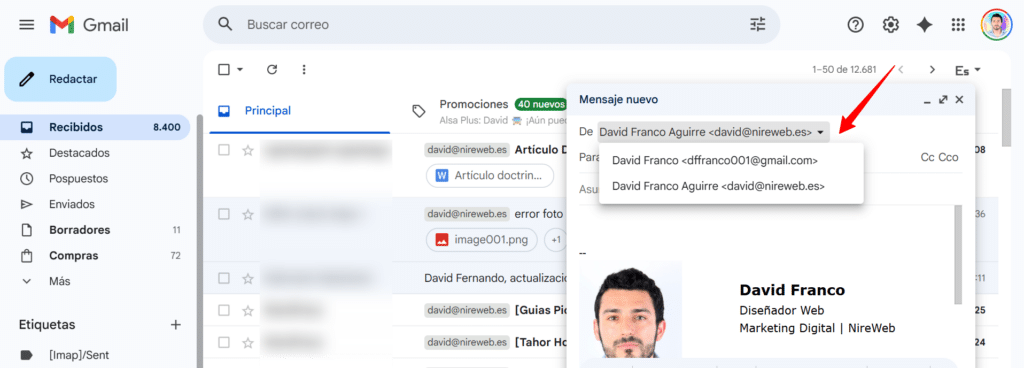The image size is (1024, 368).
Task: Click the signature profile photo
Action: [630, 311]
